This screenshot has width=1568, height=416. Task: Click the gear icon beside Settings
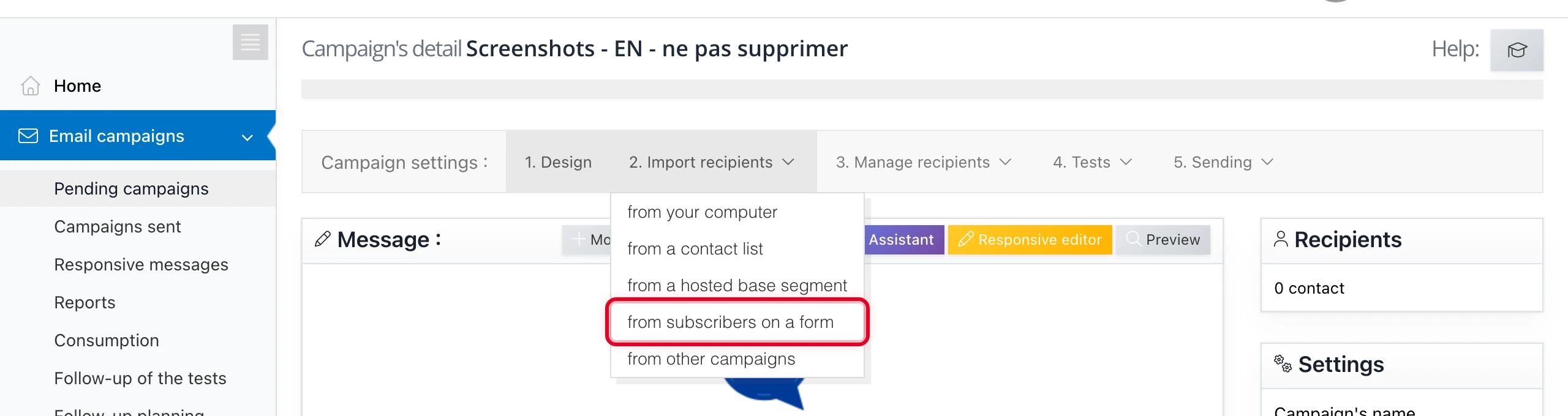[x=1282, y=363]
